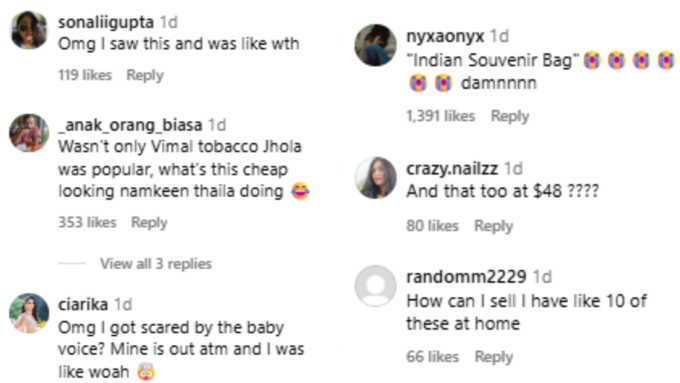680x383 pixels.
Task: Visit username ciarika
Action: tap(83, 304)
